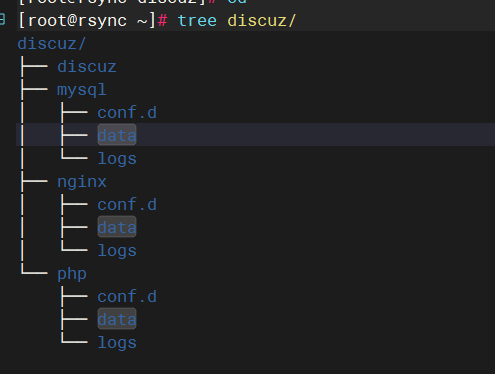Click the 'php' directory entry
The width and height of the screenshot is (495, 374).
coord(72,274)
